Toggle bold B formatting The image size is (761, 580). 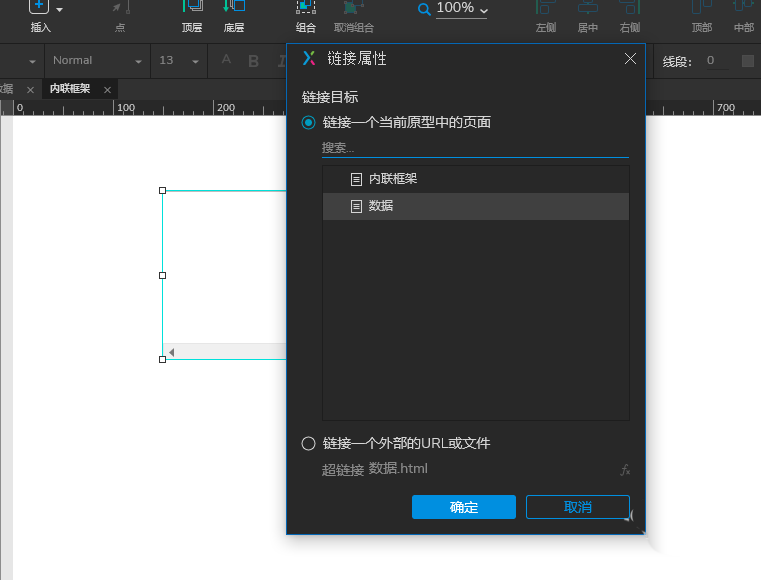[x=253, y=61]
